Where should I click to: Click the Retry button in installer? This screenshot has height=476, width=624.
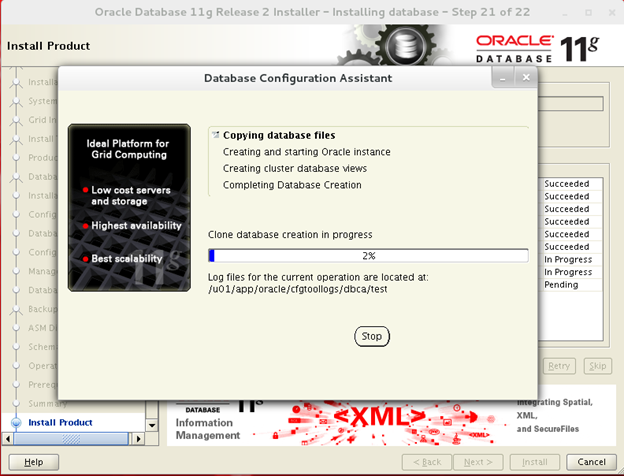coord(559,366)
